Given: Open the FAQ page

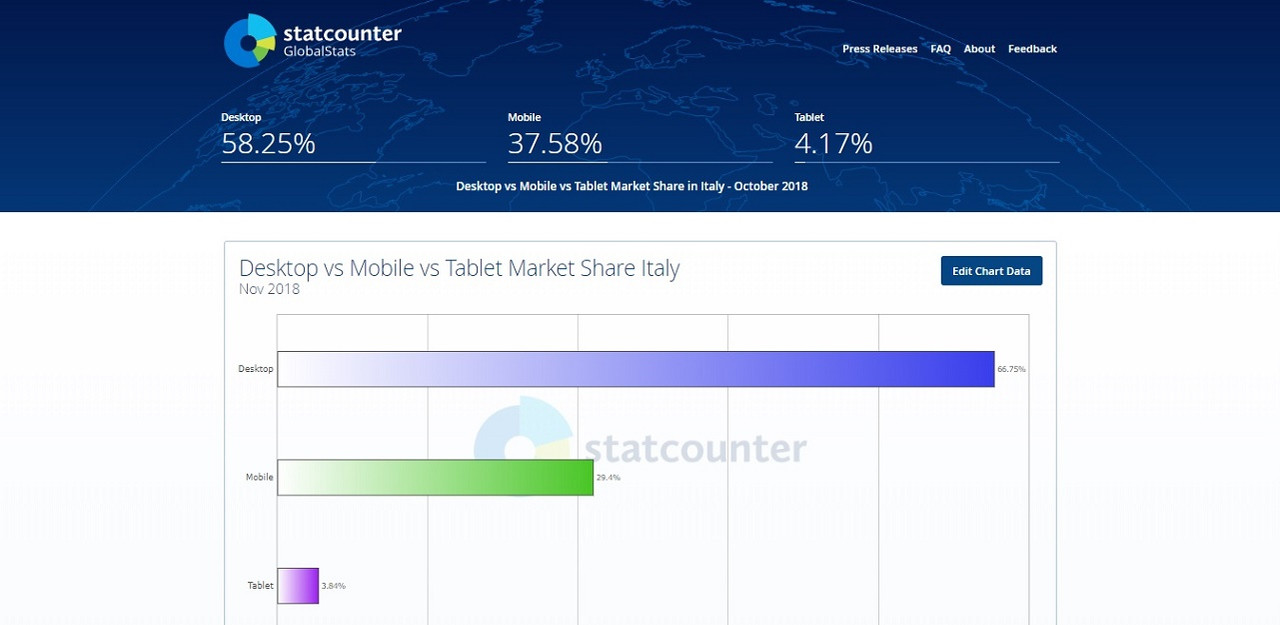Looking at the screenshot, I should click(940, 49).
